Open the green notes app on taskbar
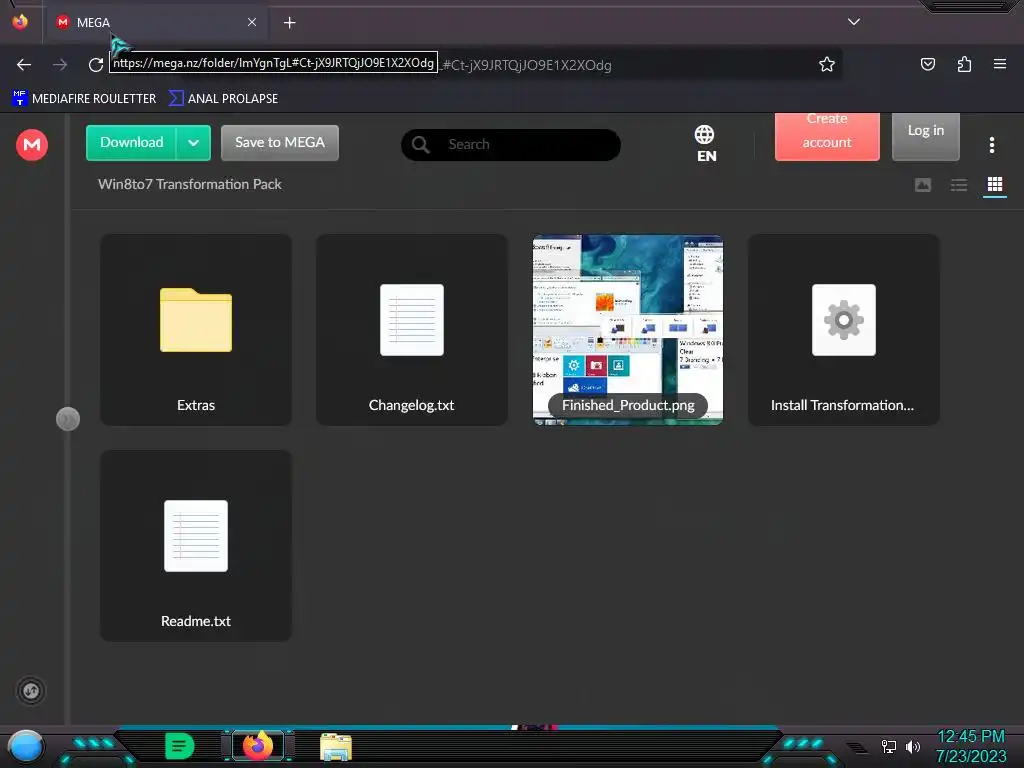The image size is (1024, 768). pyautogui.click(x=179, y=746)
